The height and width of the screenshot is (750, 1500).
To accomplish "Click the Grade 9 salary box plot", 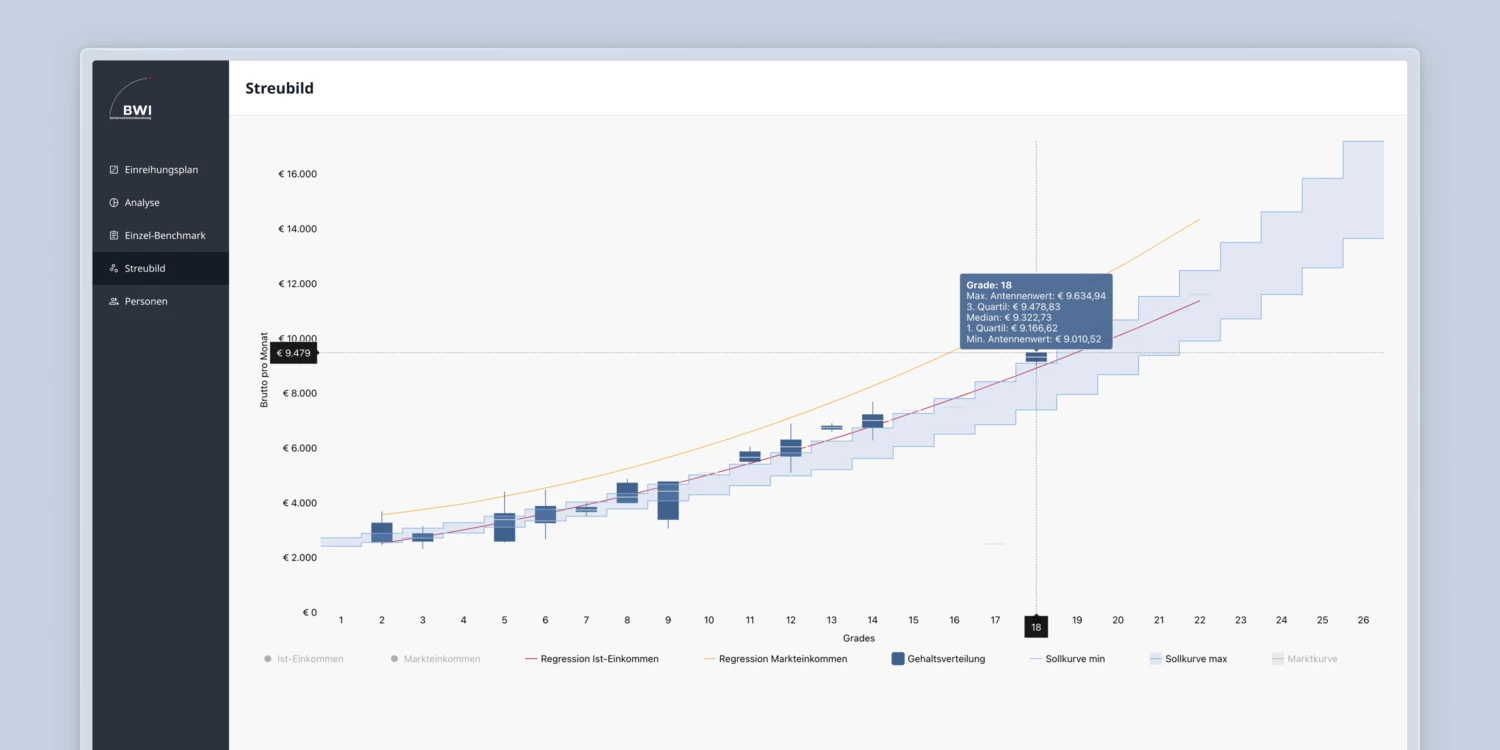I will tap(668, 500).
